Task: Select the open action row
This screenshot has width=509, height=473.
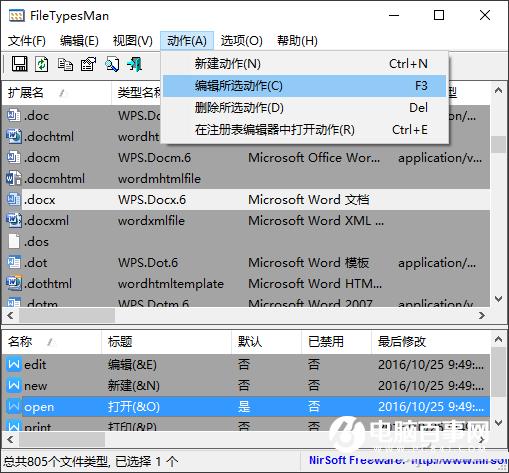Action: [246, 406]
